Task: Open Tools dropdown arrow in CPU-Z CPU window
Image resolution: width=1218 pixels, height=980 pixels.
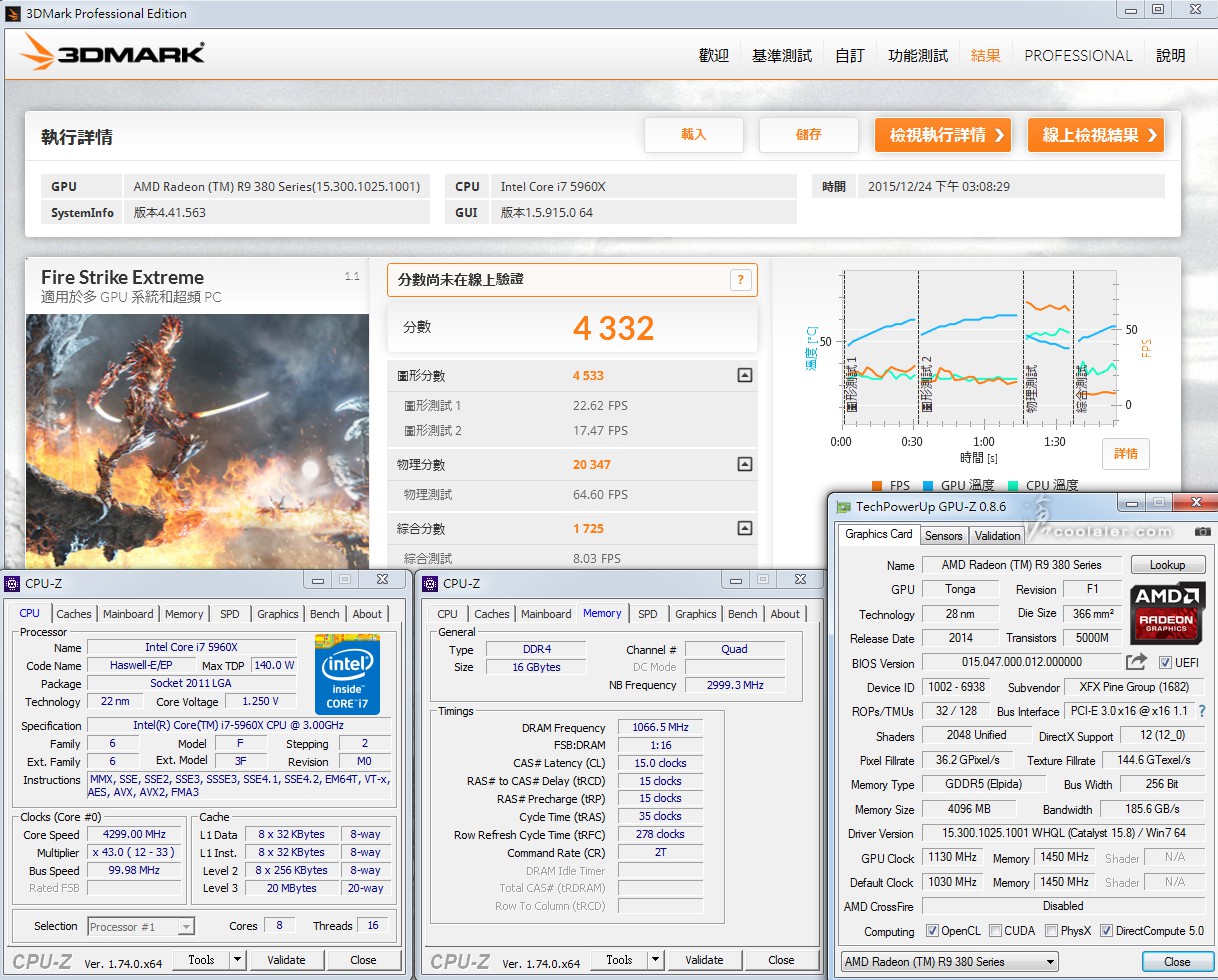Action: pos(237,960)
